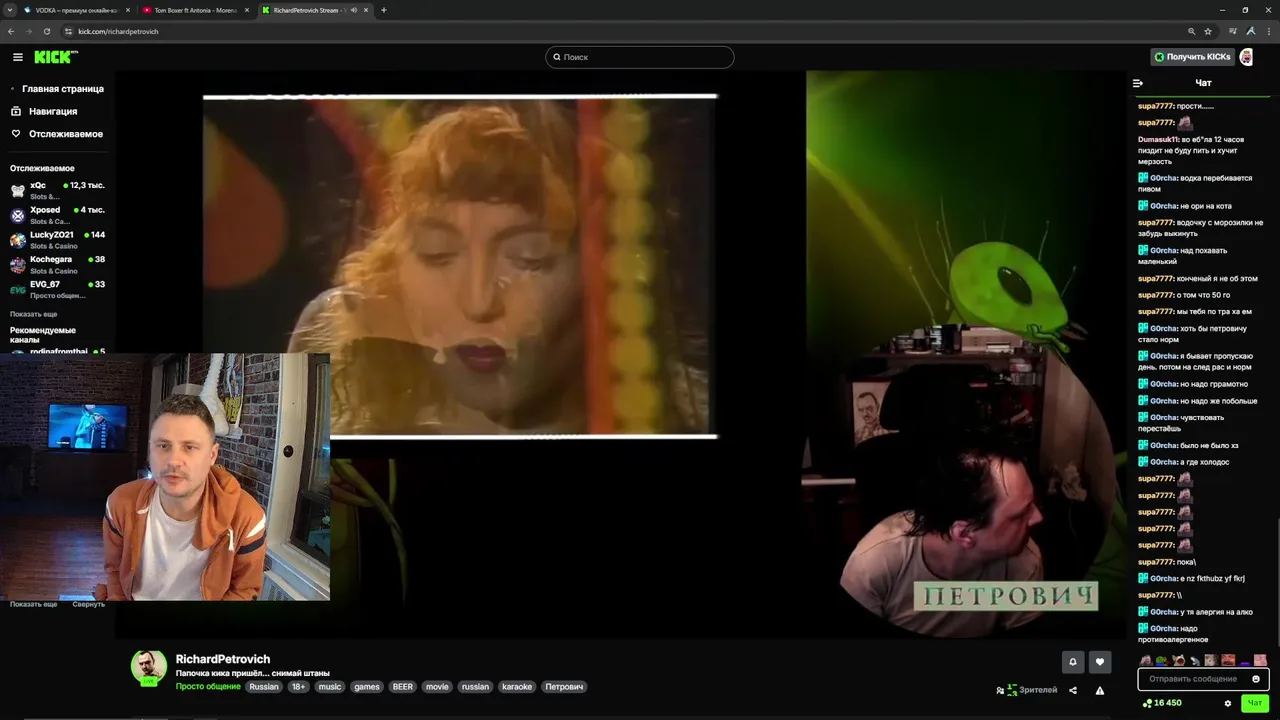Click the 16 450 channel points balance
1280x720 pixels.
[x=1162, y=703]
